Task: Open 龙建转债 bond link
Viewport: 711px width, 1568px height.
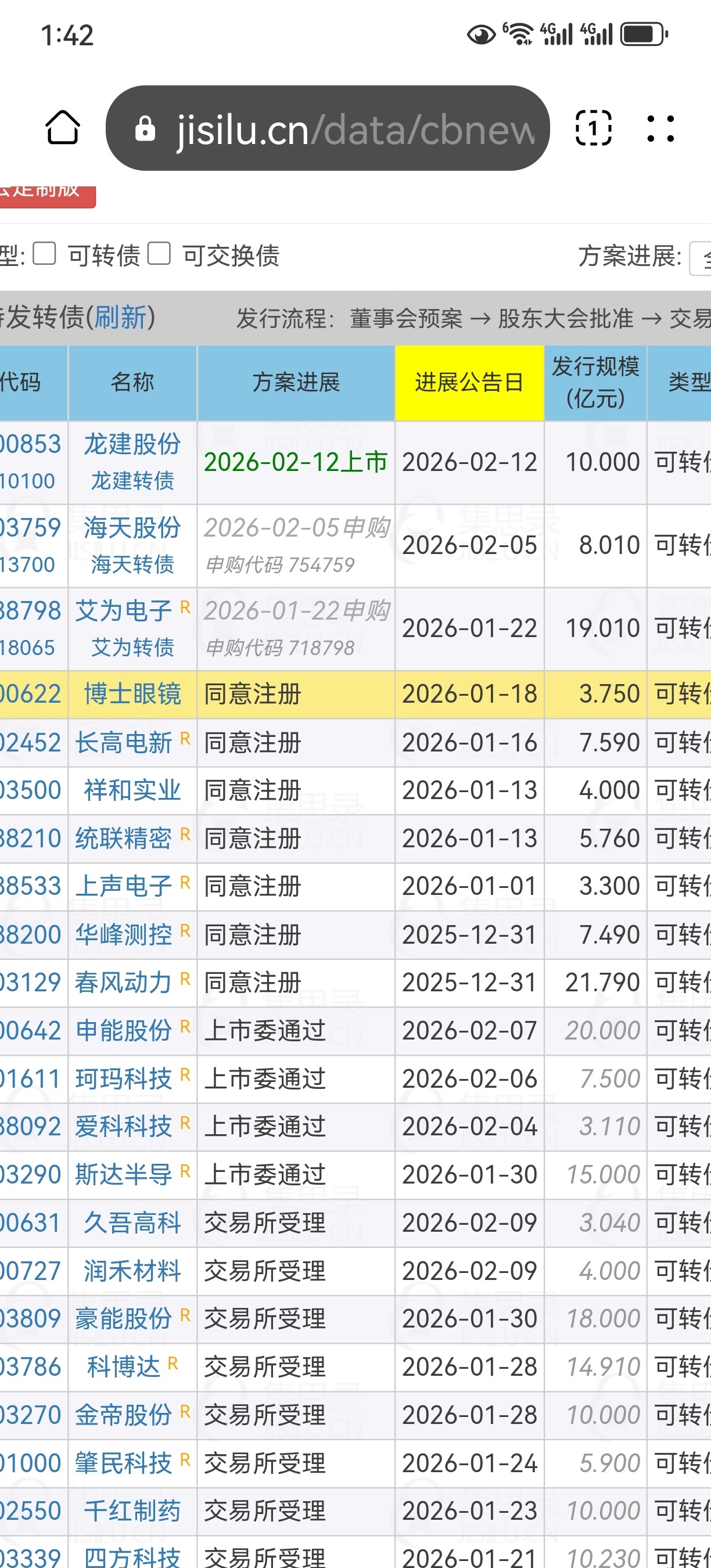Action: click(132, 481)
